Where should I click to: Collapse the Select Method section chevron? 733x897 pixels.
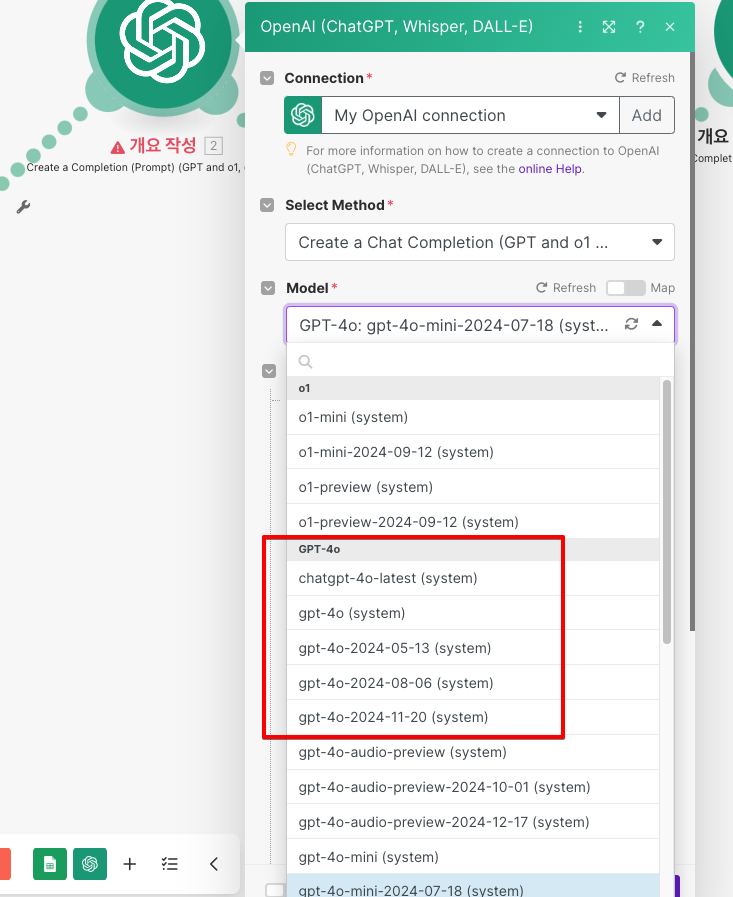click(267, 205)
